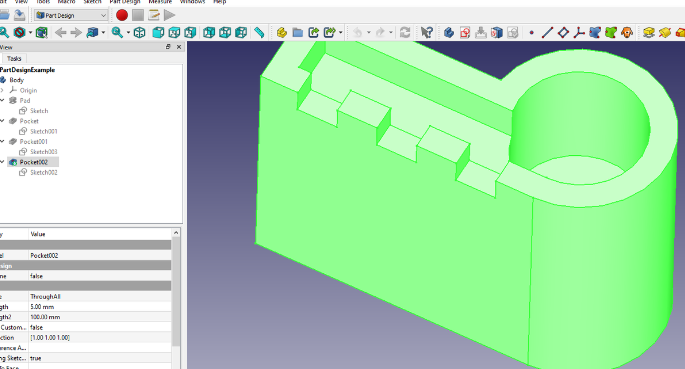
Task: Open the zoom options dropdown arrow
Action: pos(128,32)
